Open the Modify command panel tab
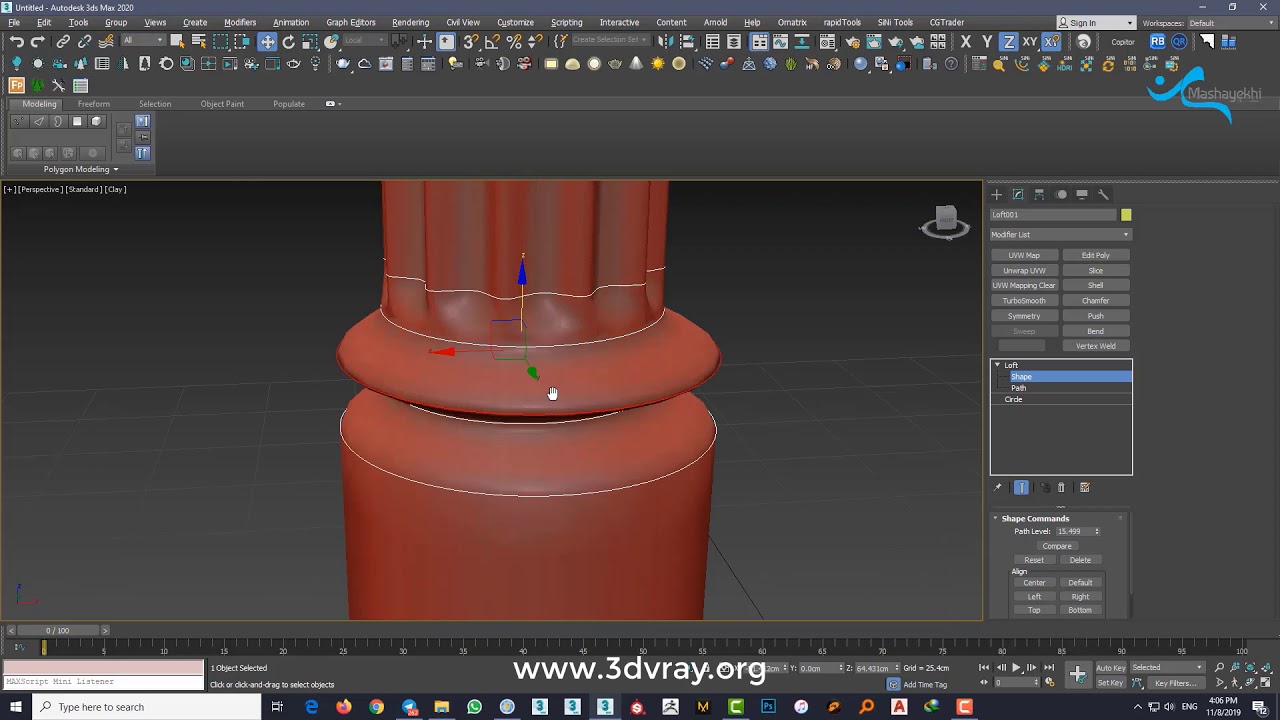The width and height of the screenshot is (1280, 720). tap(1018, 194)
